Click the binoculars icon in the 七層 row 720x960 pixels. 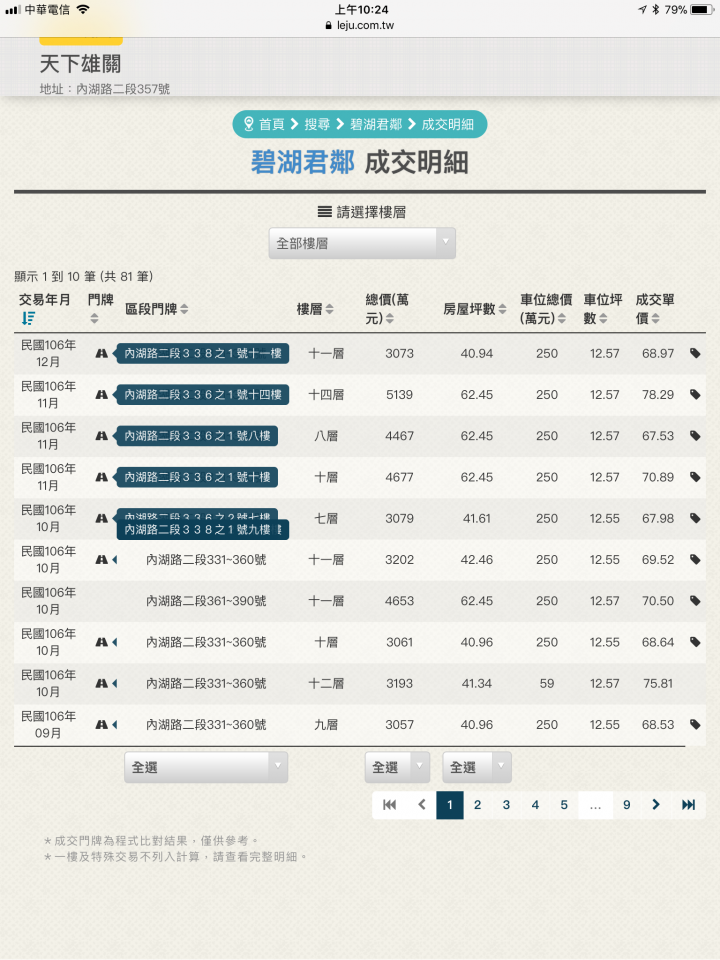point(102,518)
